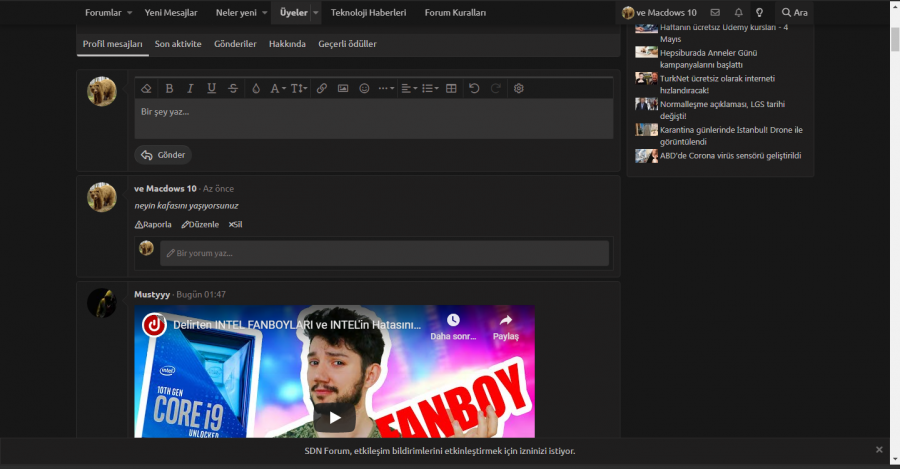Image resolution: width=900 pixels, height=469 pixels.
Task: Open the video title 'Delirten INTEL FANBOYLARI'
Action: (297, 325)
